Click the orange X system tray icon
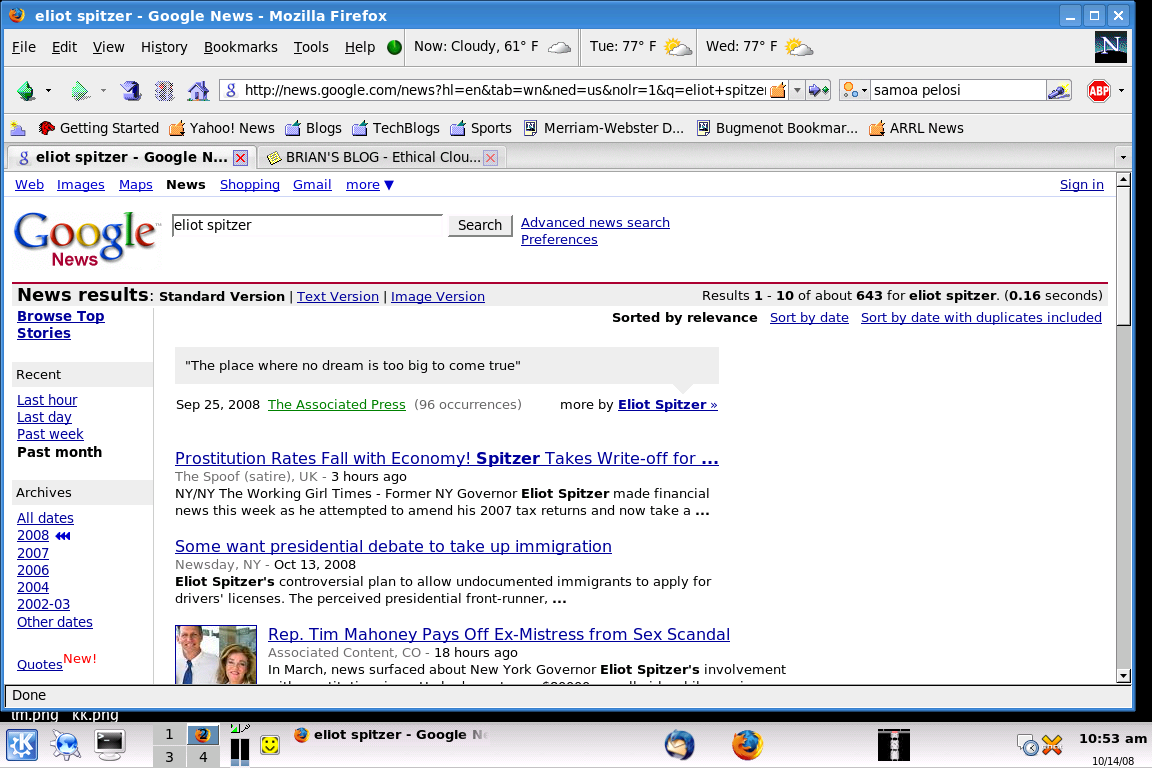The image size is (1152, 768). pyautogui.click(x=1052, y=745)
